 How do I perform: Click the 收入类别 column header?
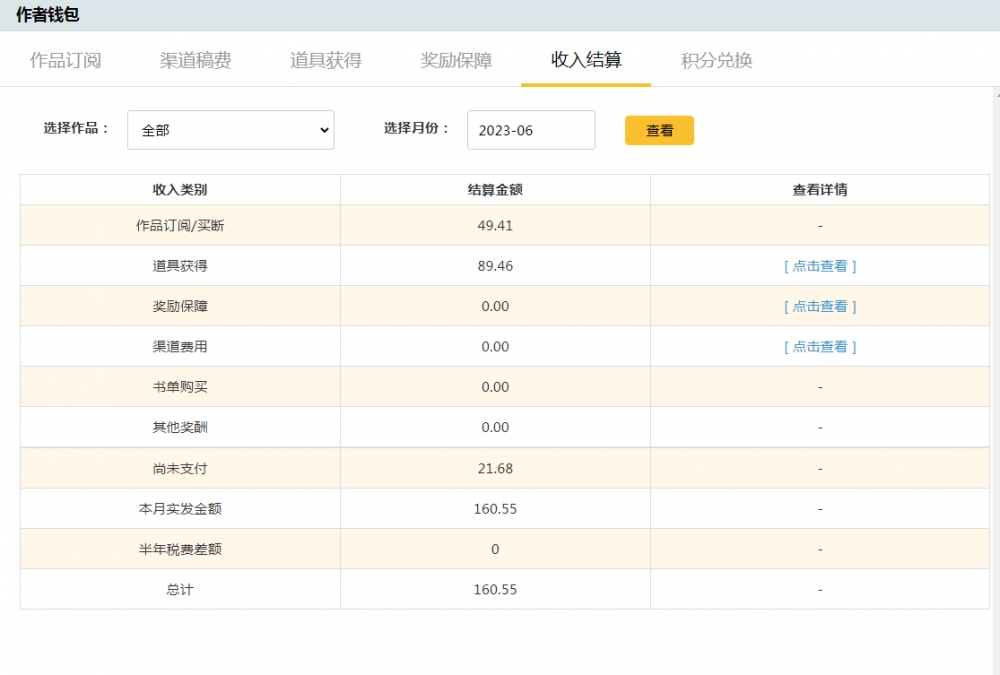180,190
